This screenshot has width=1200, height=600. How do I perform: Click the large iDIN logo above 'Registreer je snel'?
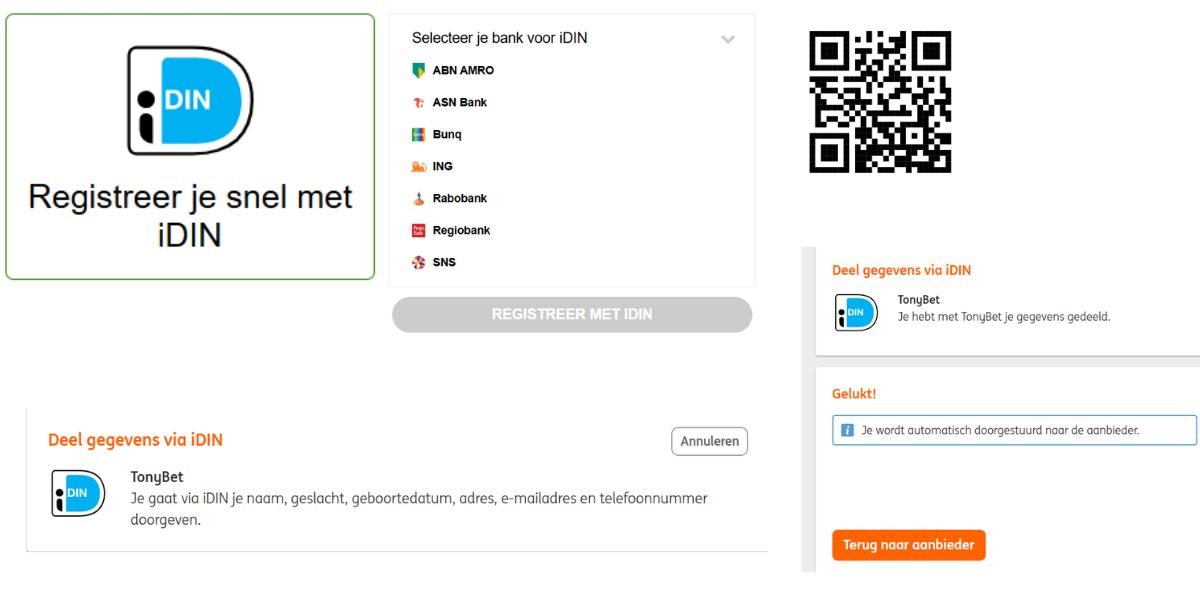pos(188,98)
